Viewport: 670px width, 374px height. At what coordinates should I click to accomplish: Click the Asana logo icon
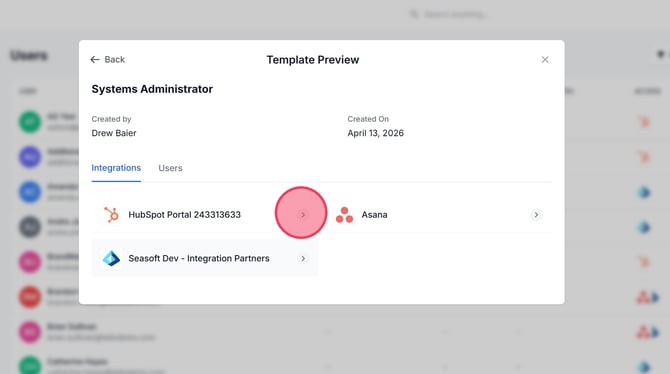[x=344, y=215]
